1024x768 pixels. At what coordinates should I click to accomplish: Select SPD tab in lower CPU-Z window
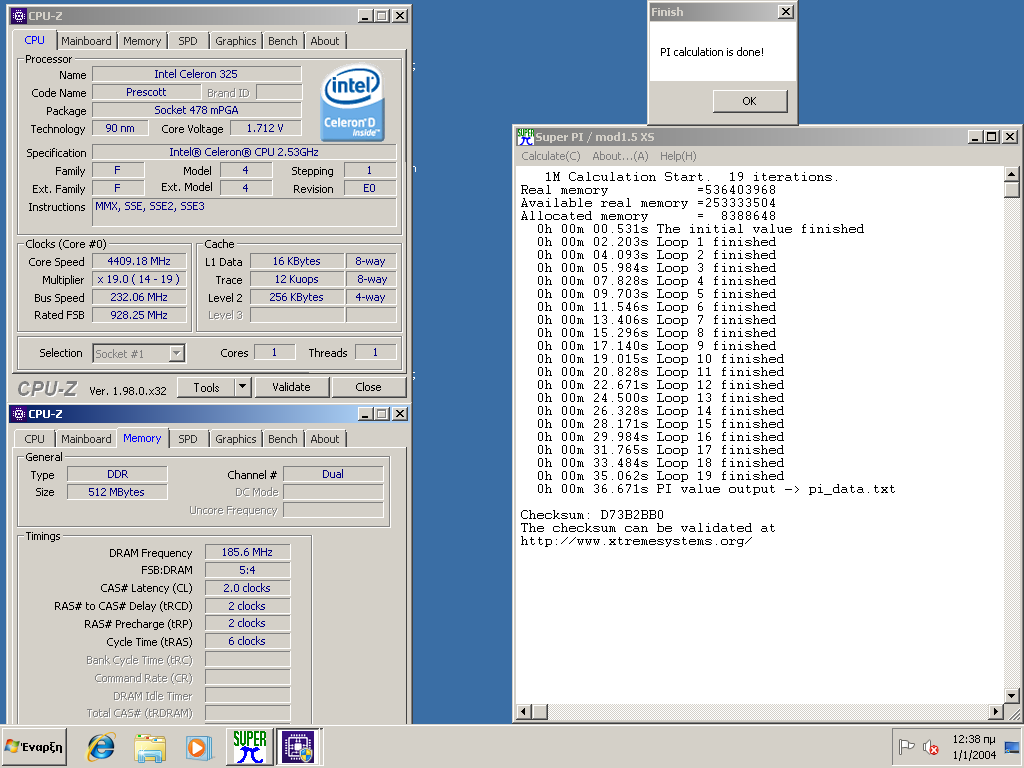pyautogui.click(x=187, y=439)
